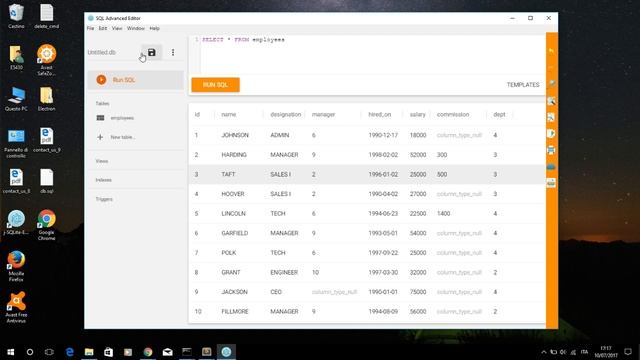Image resolution: width=640 pixels, height=360 pixels.
Task: Click the plus icon for New table
Action: pyautogui.click(x=100, y=137)
